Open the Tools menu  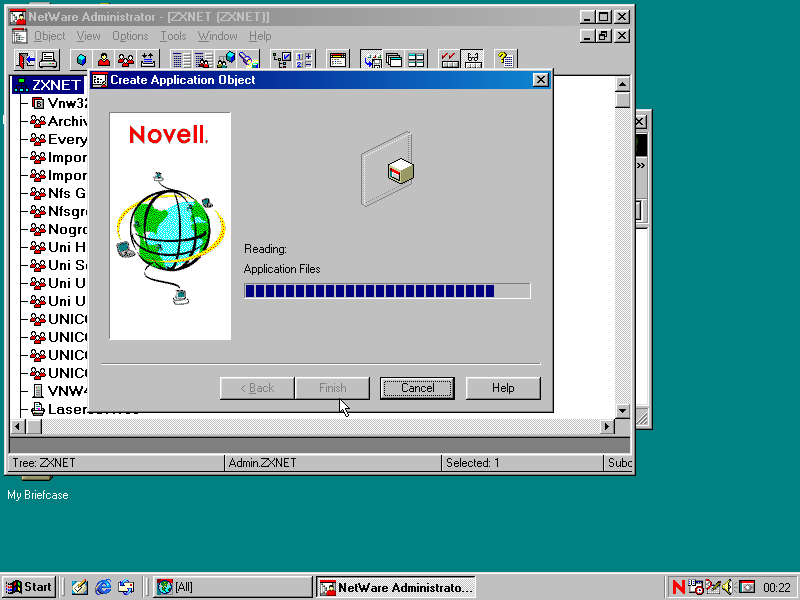coord(173,36)
